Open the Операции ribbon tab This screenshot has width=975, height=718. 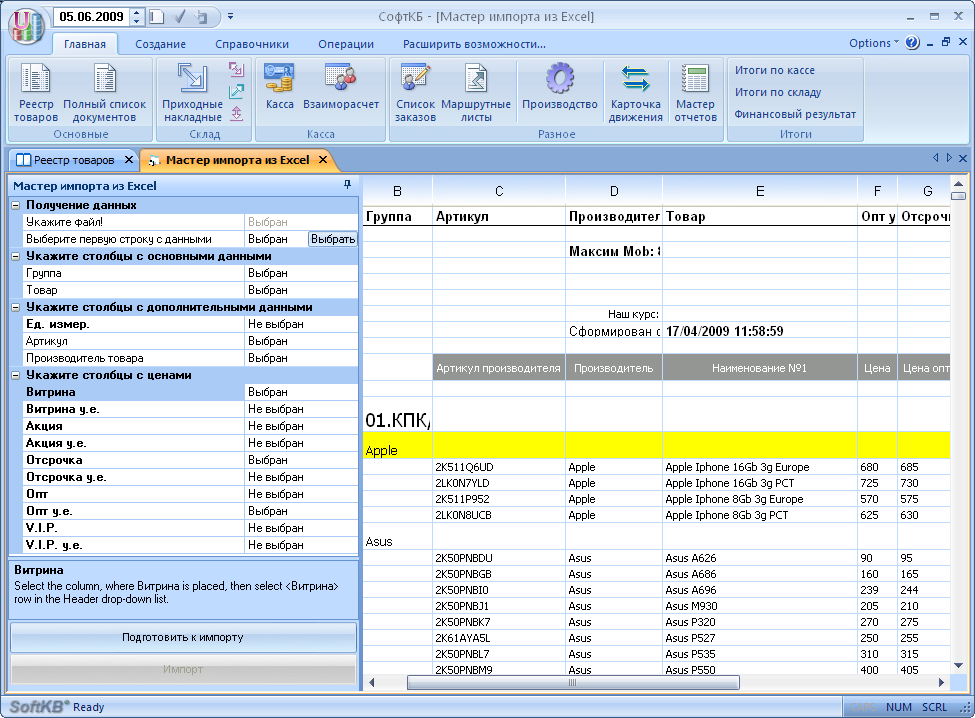pyautogui.click(x=346, y=44)
